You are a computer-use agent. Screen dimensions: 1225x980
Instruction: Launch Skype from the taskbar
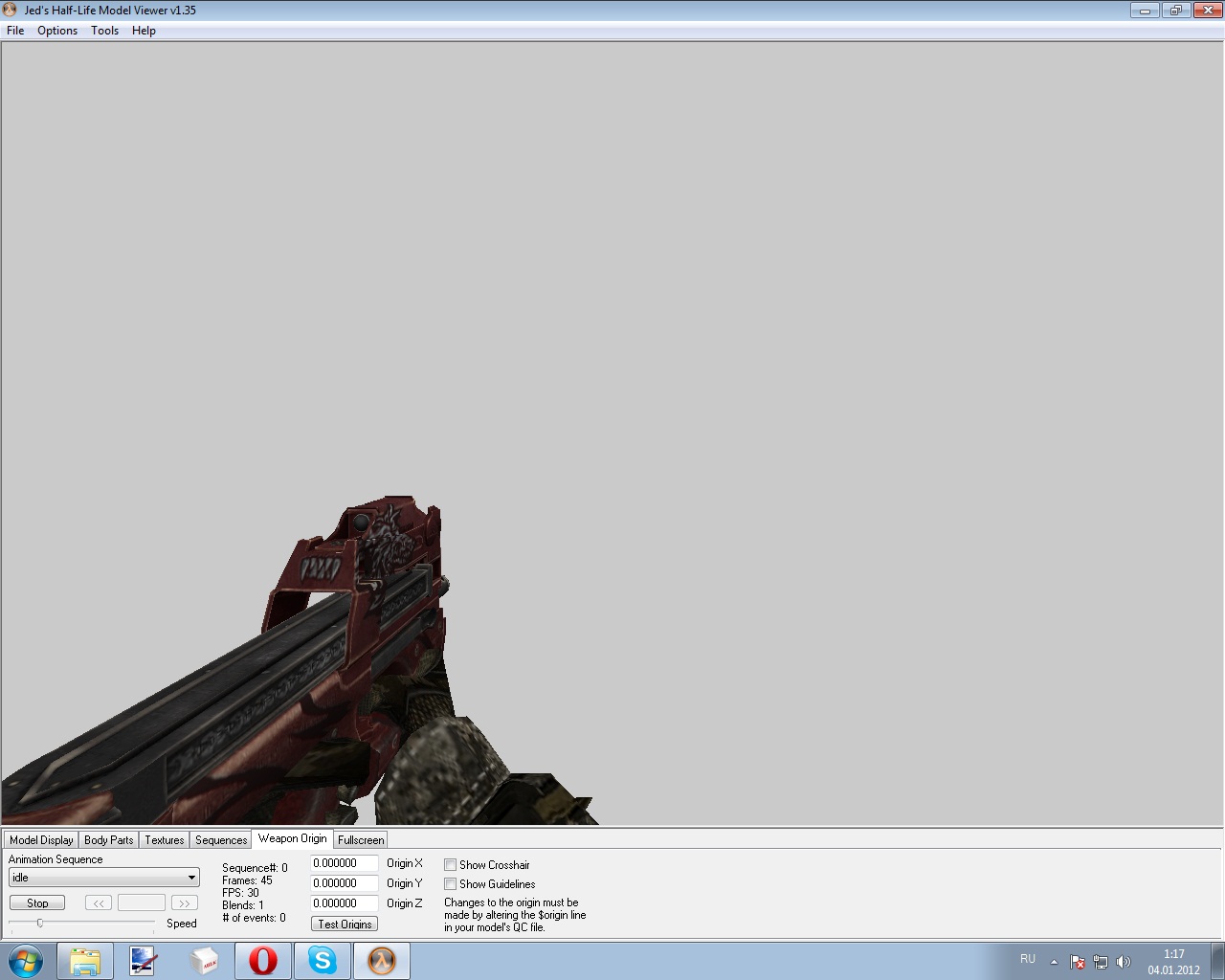323,961
